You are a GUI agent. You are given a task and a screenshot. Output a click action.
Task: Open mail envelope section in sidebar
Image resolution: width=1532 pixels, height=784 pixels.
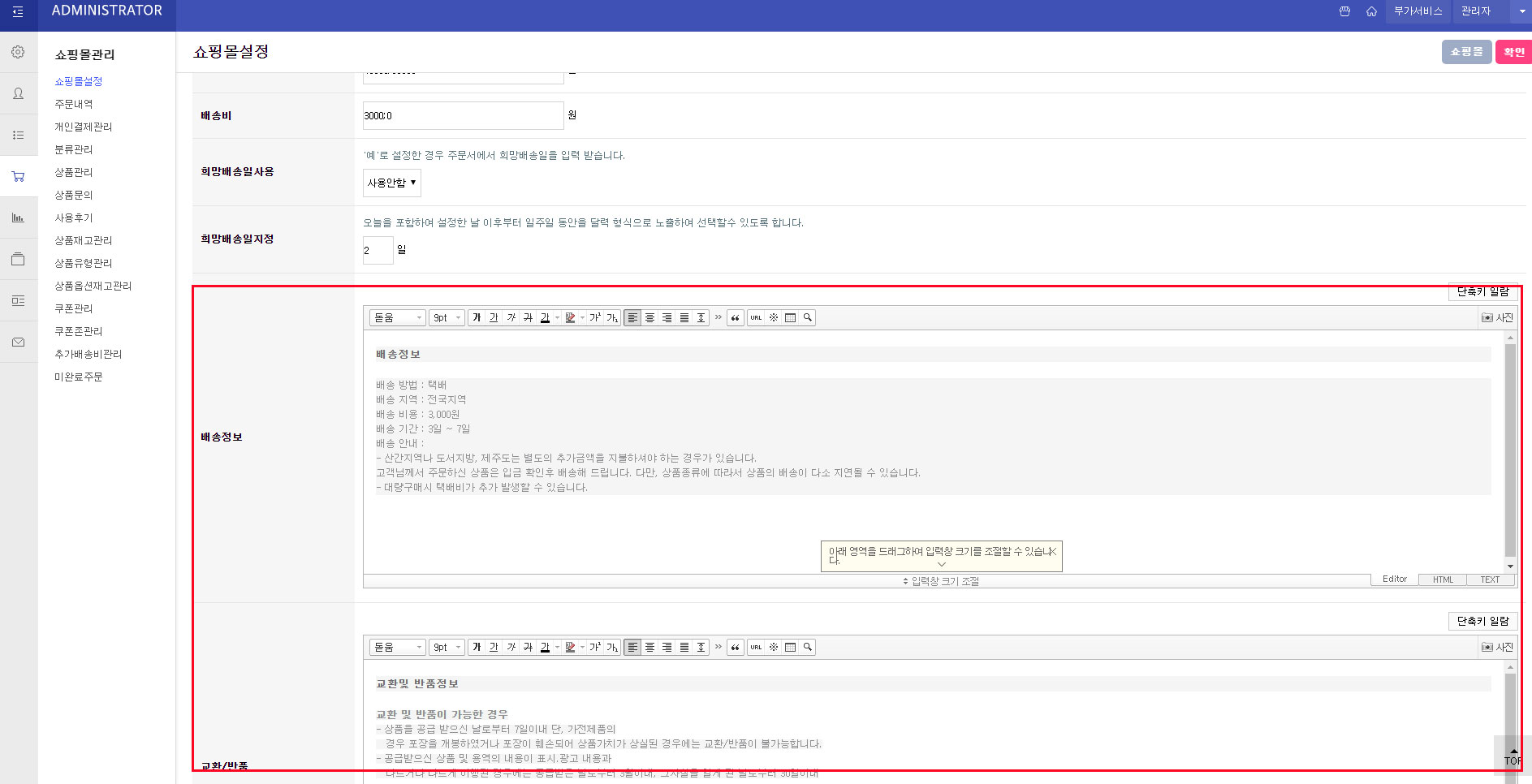pyautogui.click(x=18, y=342)
